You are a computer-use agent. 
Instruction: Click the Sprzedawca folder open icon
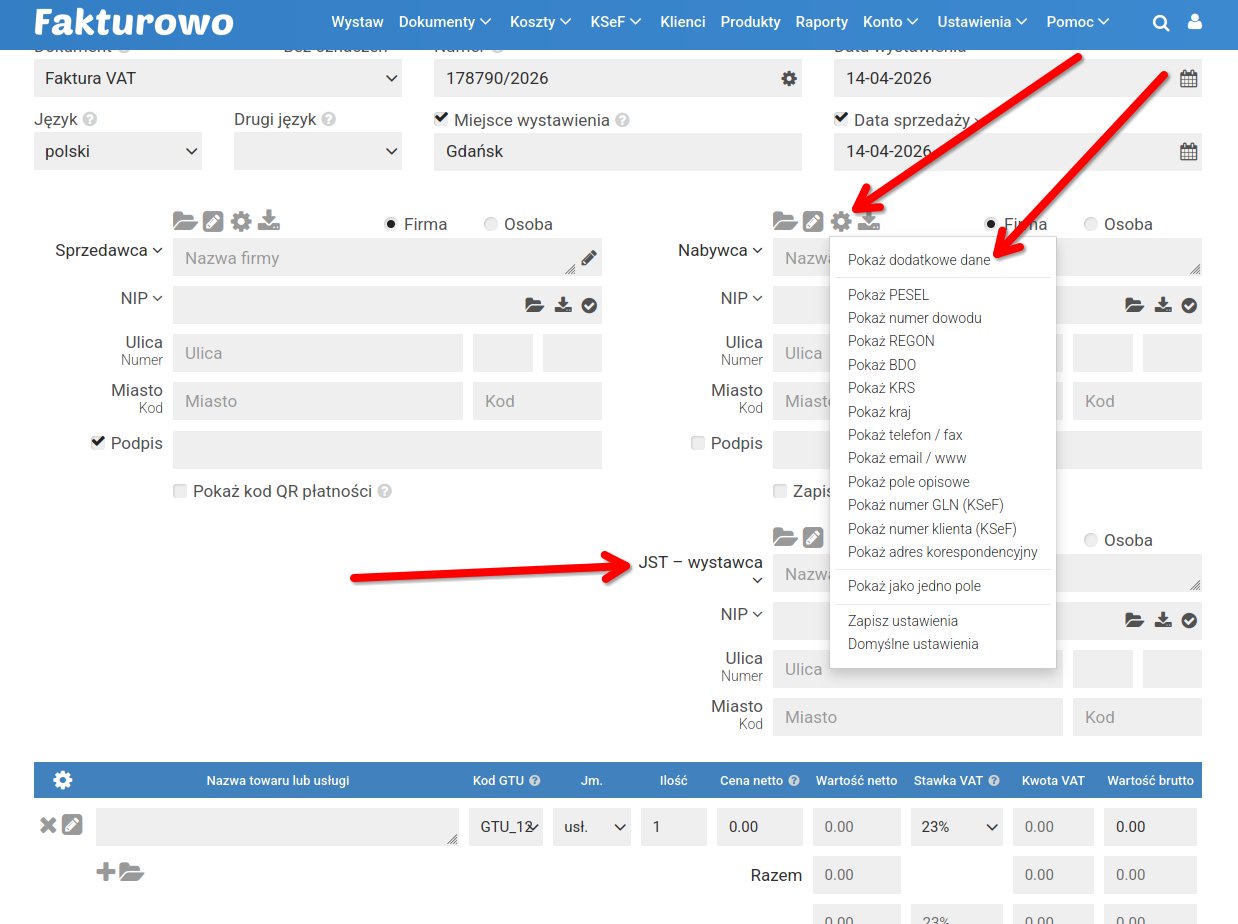point(184,221)
